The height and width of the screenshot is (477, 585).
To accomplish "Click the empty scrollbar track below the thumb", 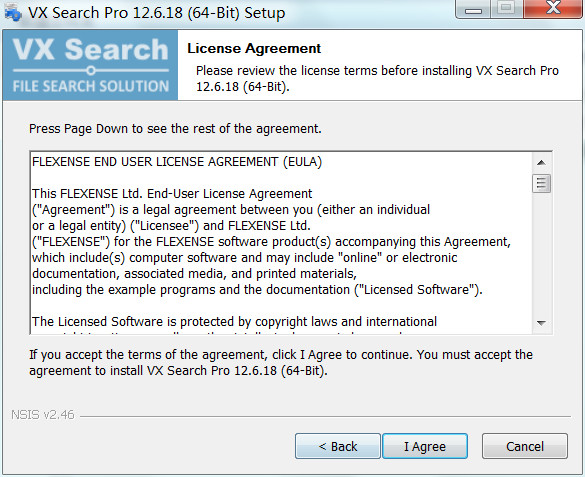I will (x=541, y=254).
